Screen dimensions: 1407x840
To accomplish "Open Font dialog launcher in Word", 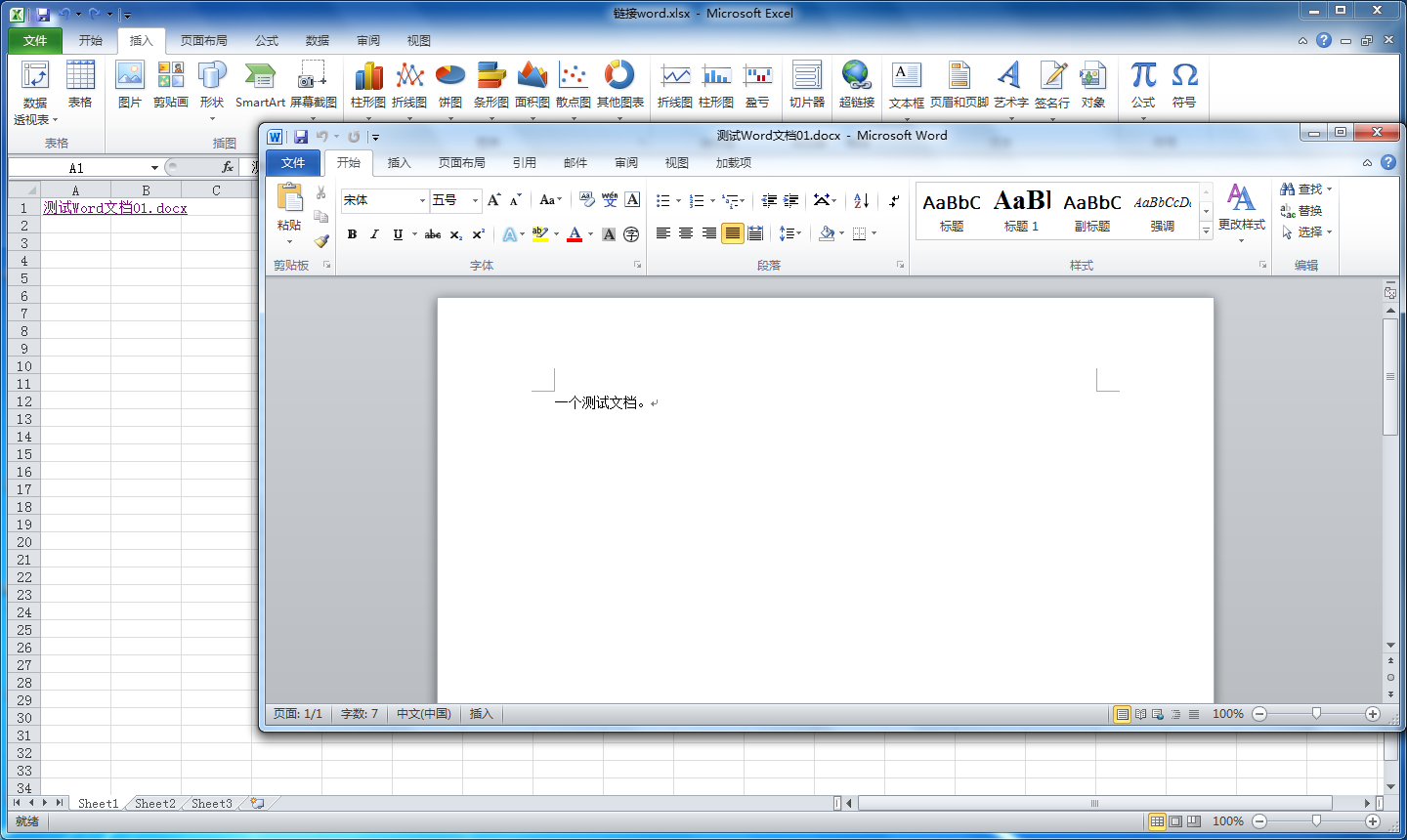I will 637,265.
